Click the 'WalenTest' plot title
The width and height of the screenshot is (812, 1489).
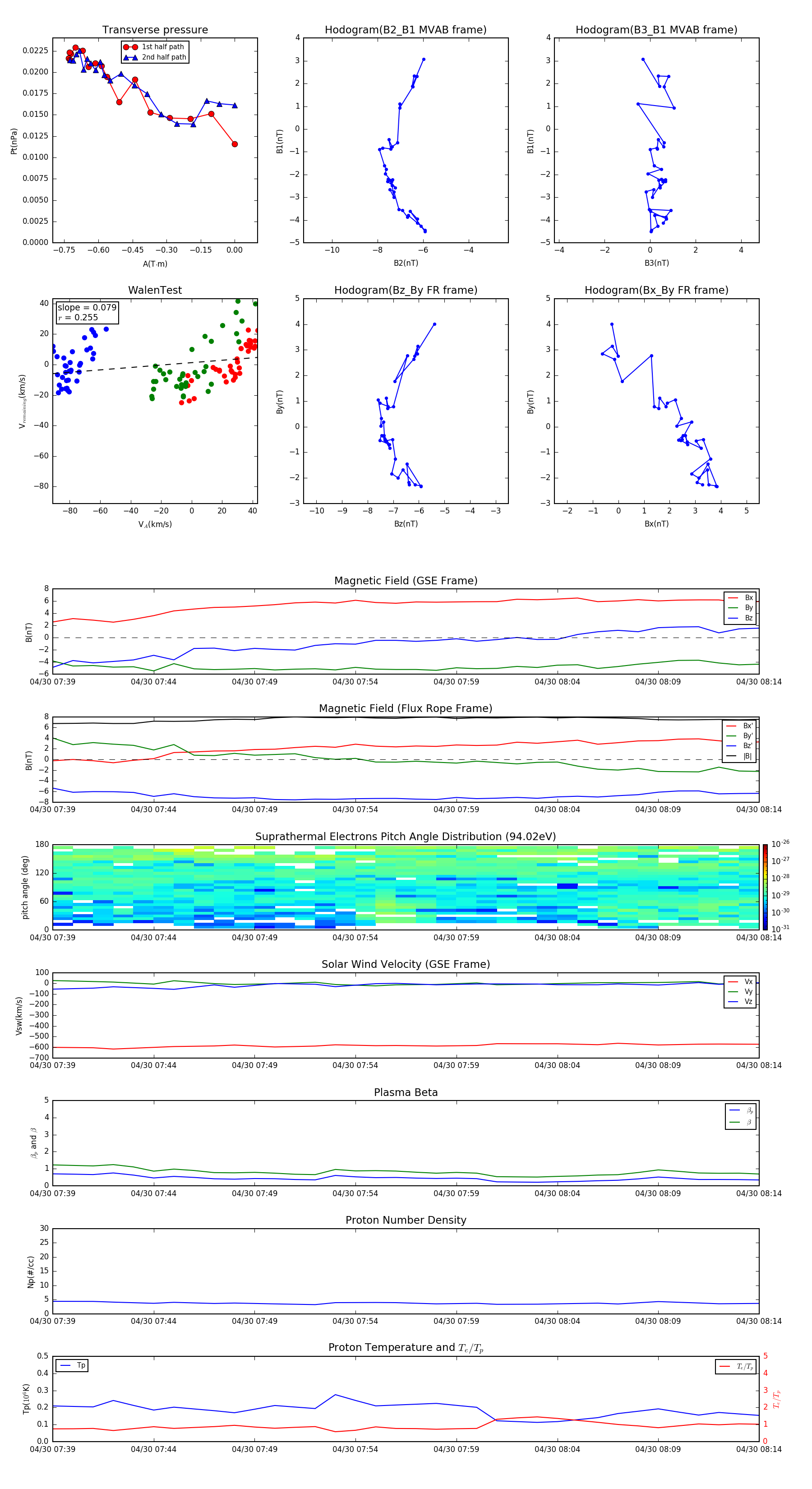coord(155,290)
